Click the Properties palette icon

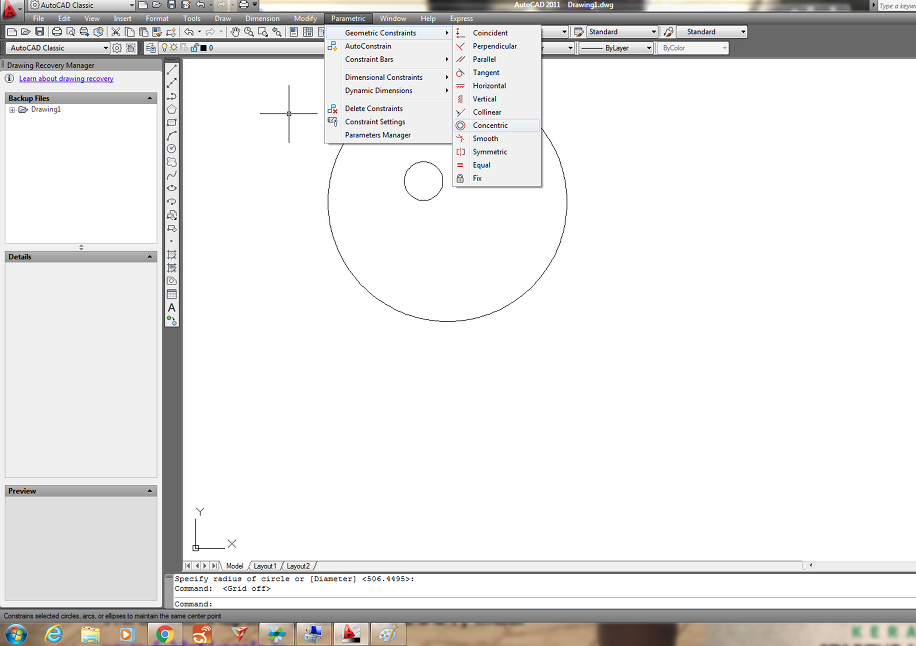pyautogui.click(x=294, y=32)
